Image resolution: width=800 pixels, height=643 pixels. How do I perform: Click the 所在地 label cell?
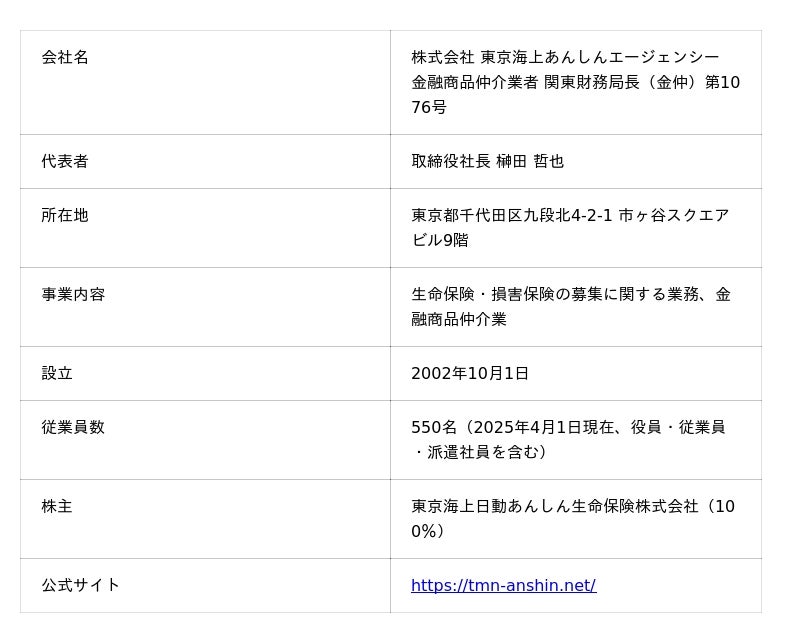coord(65,216)
